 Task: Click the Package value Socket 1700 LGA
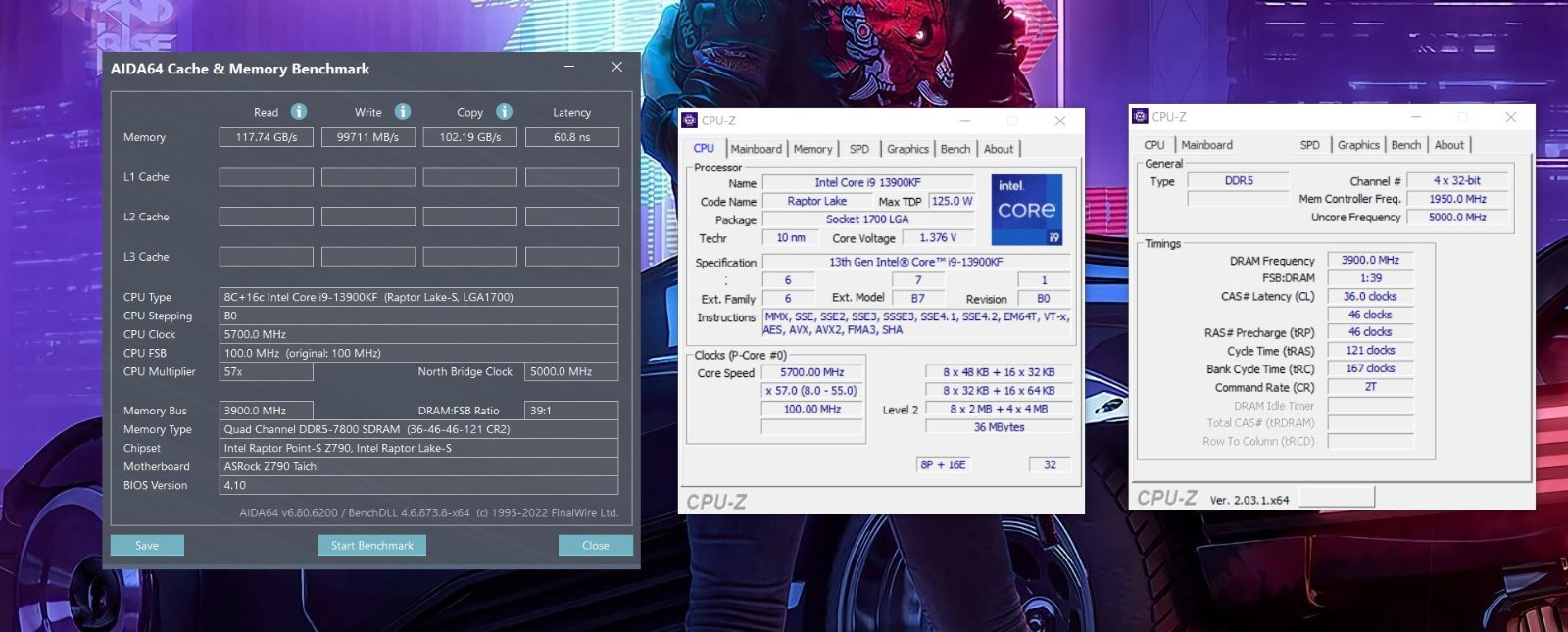click(x=868, y=219)
